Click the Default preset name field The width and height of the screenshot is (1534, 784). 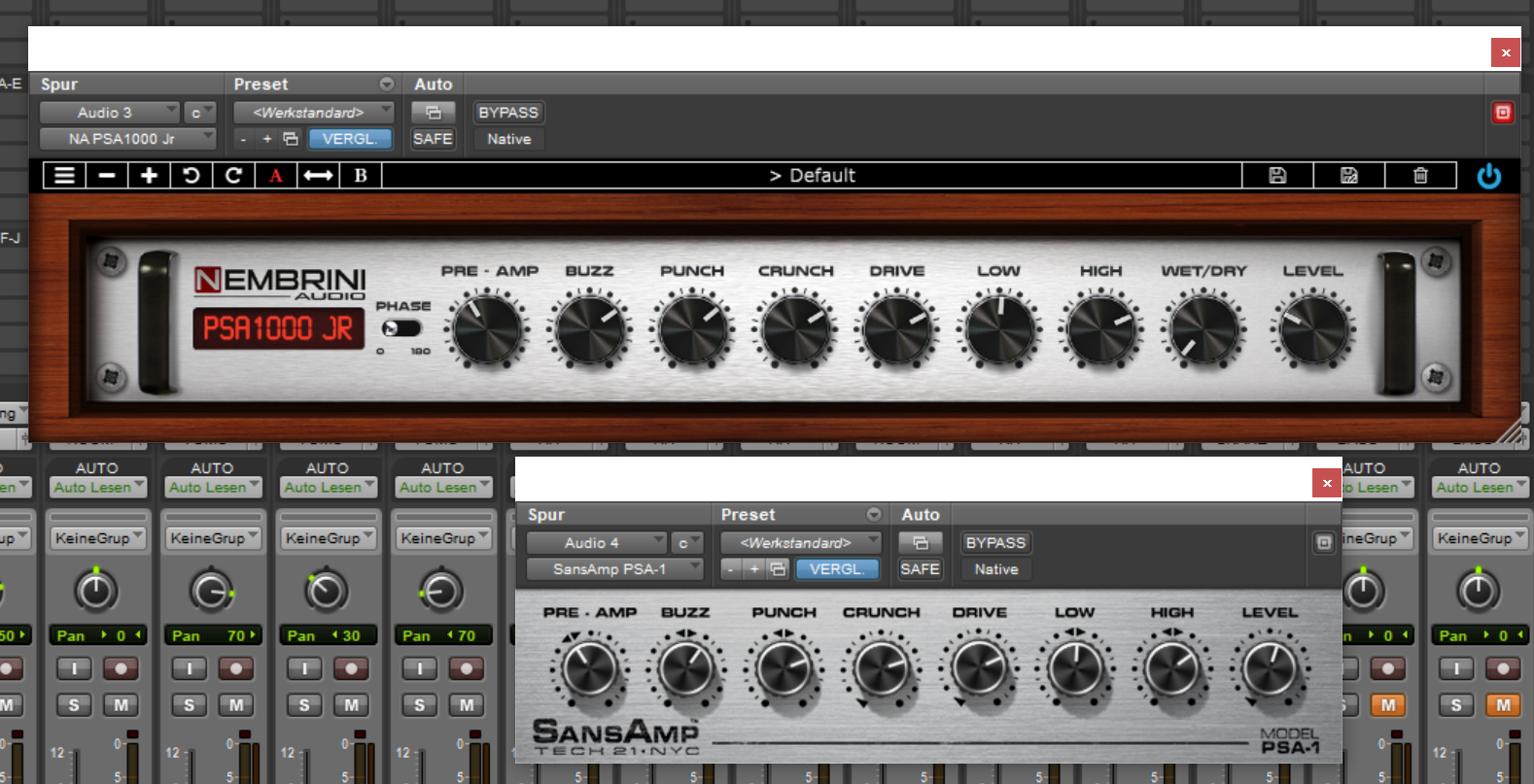tap(812, 176)
